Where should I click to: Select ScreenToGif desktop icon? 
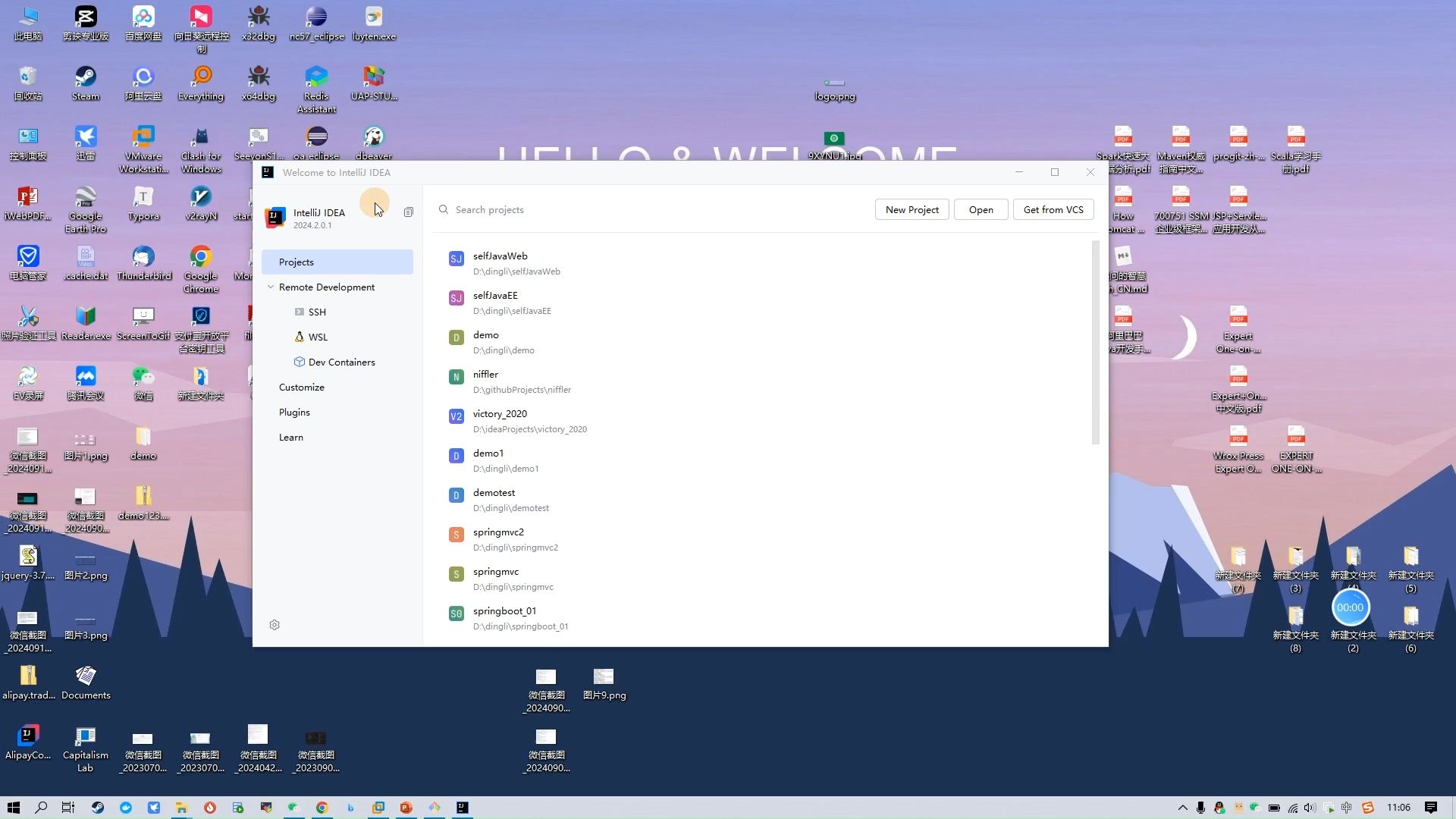[143, 323]
